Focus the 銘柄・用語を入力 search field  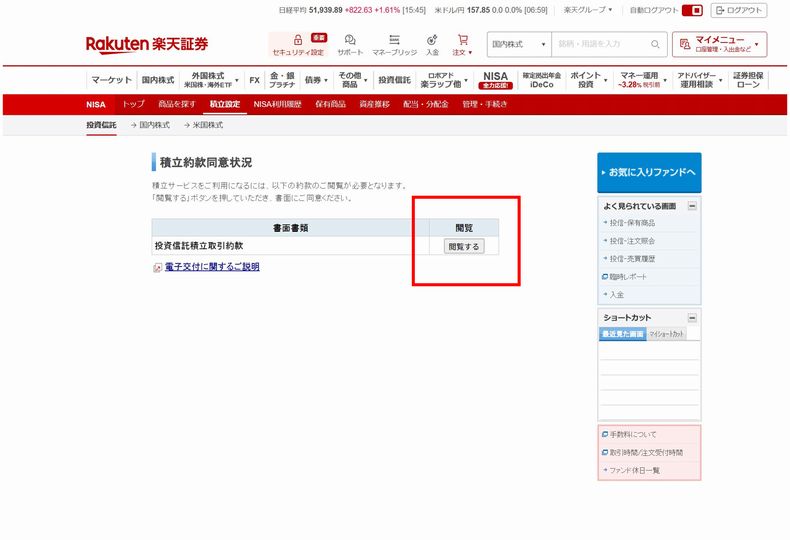pos(602,44)
